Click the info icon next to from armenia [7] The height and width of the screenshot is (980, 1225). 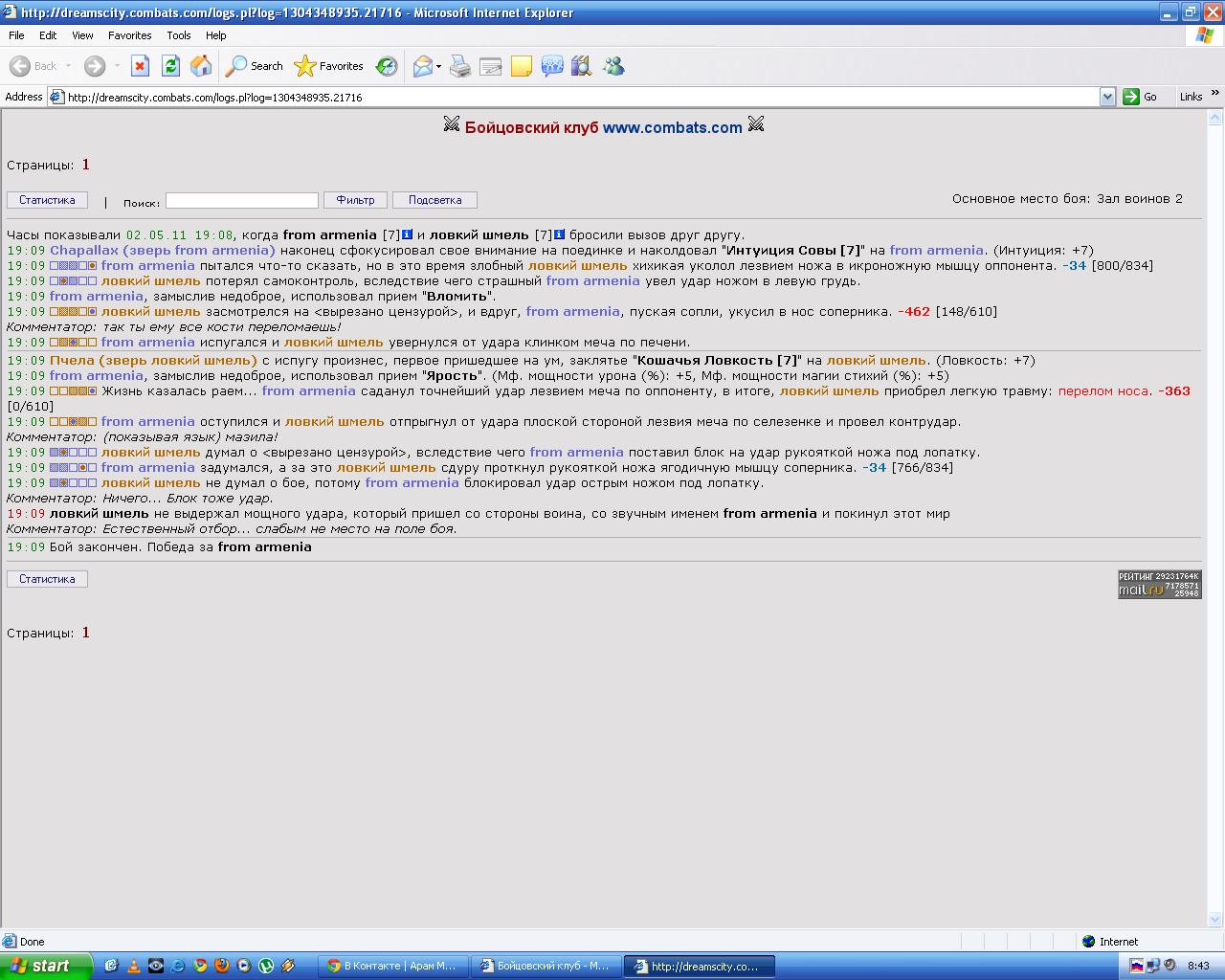coord(407,234)
